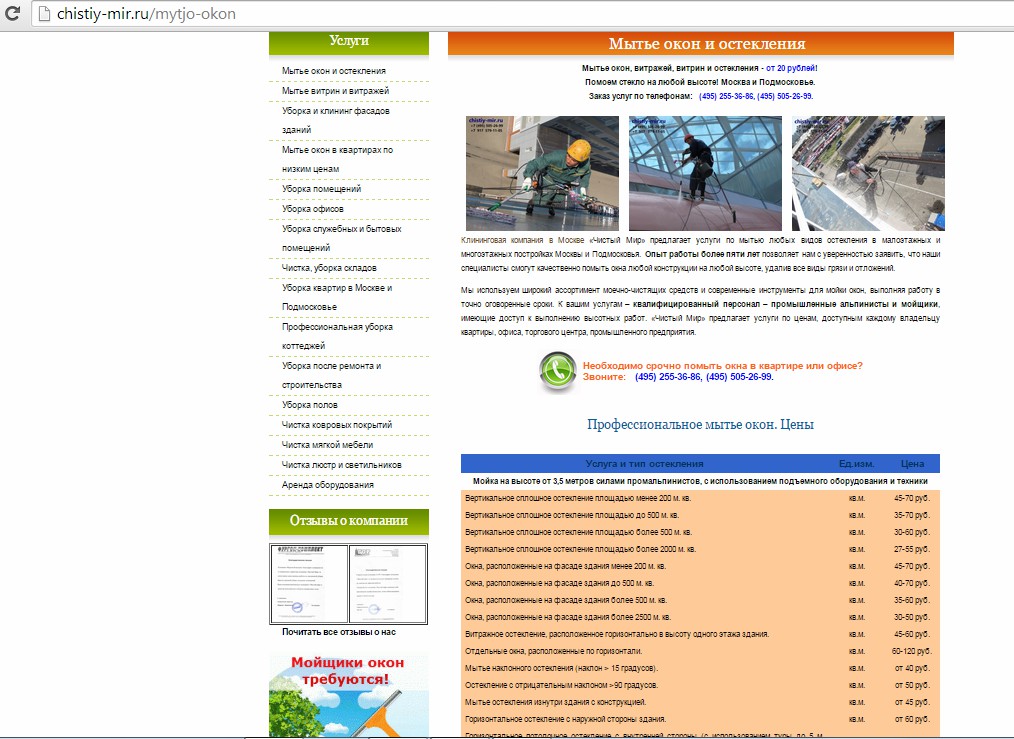Click the '27-55 руб.' price cell
The height and width of the screenshot is (739, 1014).
click(912, 550)
